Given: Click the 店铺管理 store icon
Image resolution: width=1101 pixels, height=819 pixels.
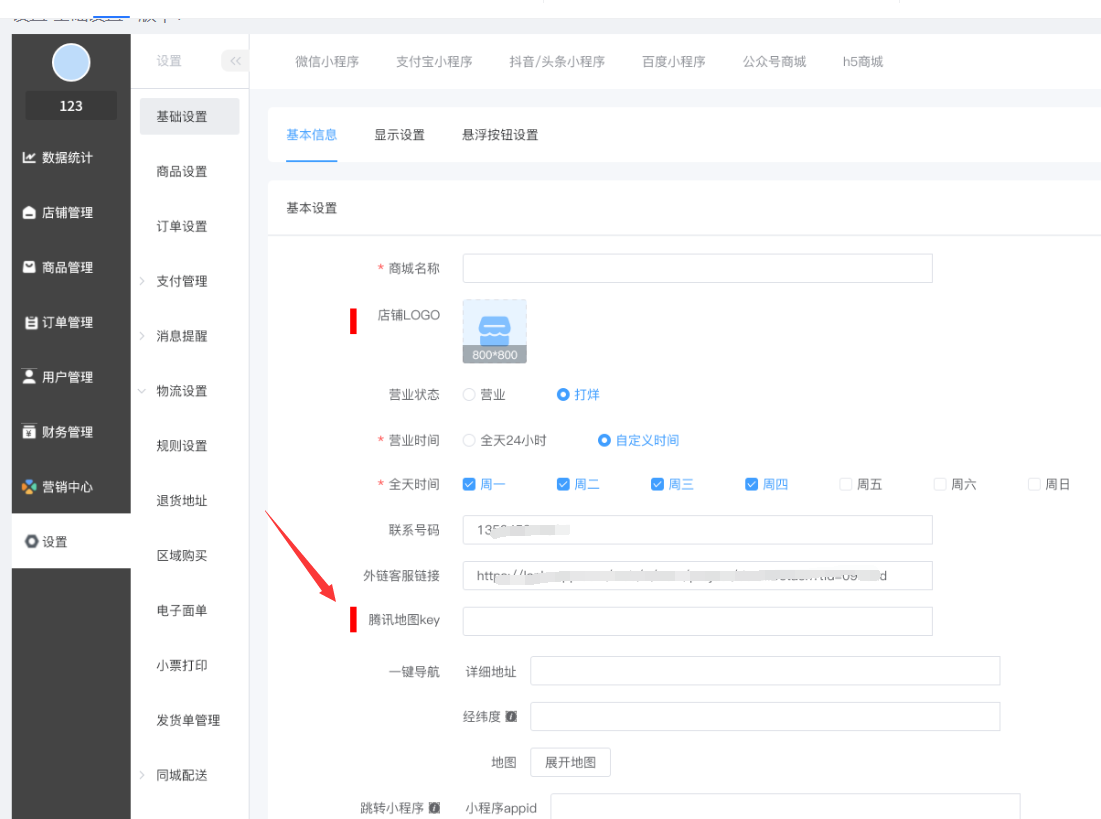Looking at the screenshot, I should coord(30,213).
